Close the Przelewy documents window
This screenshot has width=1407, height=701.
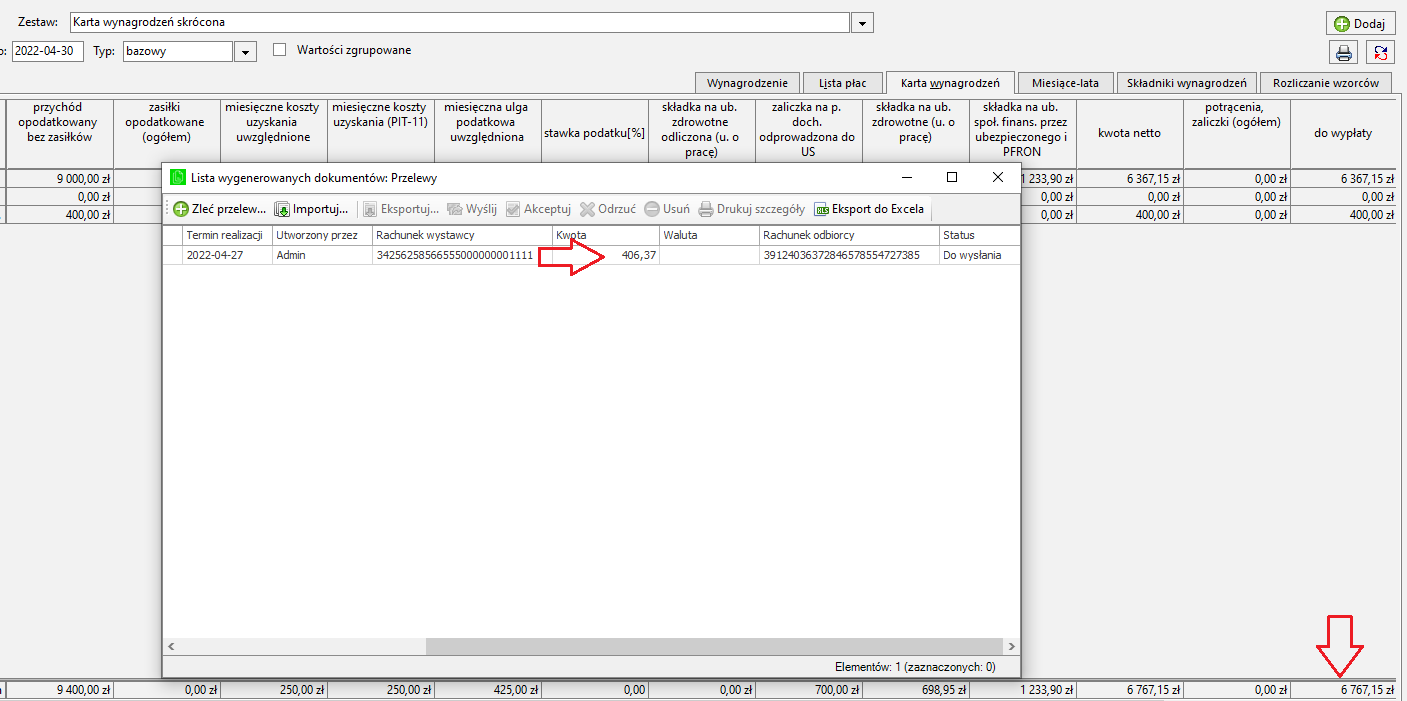point(997,177)
